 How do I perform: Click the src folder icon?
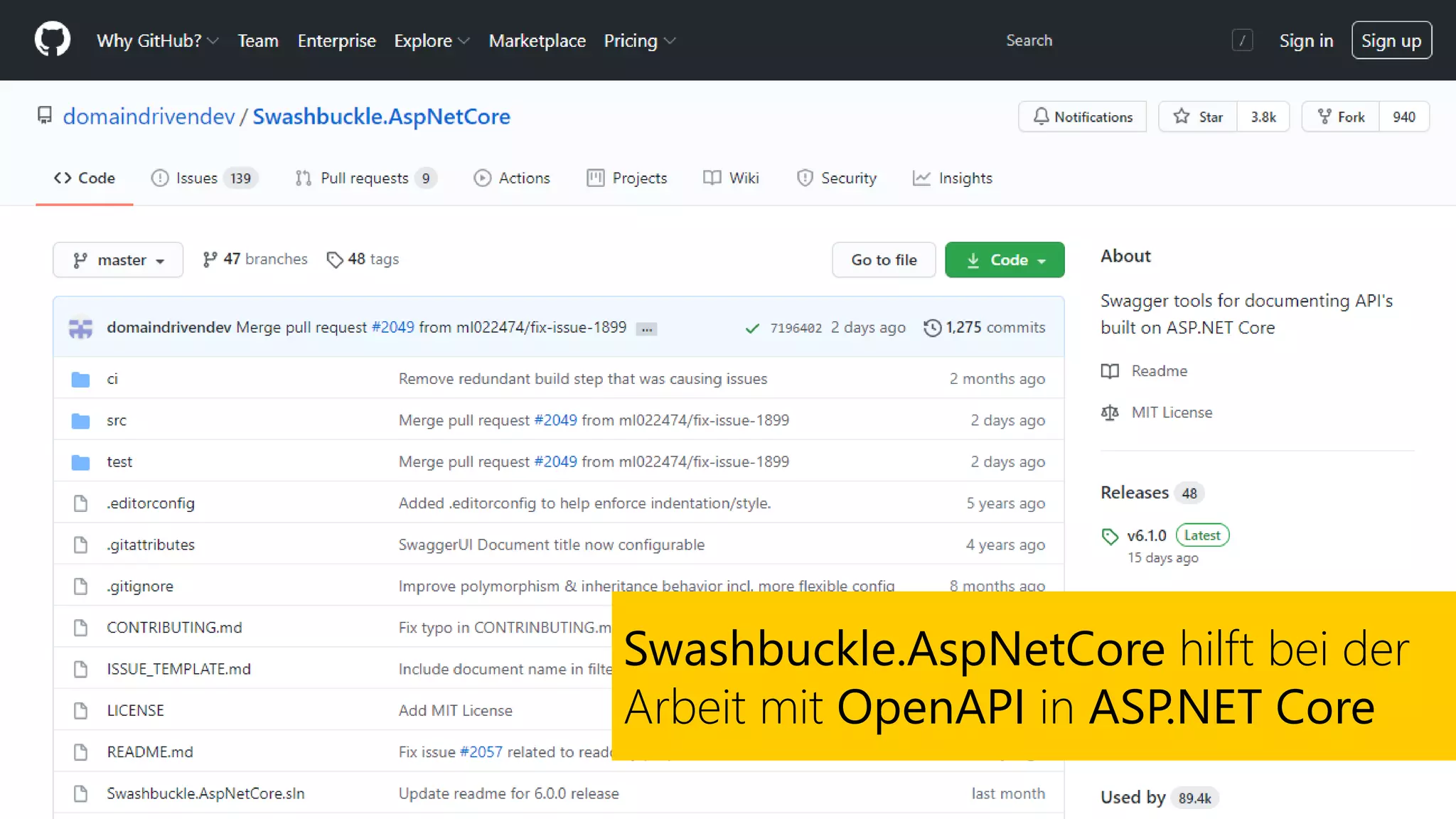[x=80, y=421]
